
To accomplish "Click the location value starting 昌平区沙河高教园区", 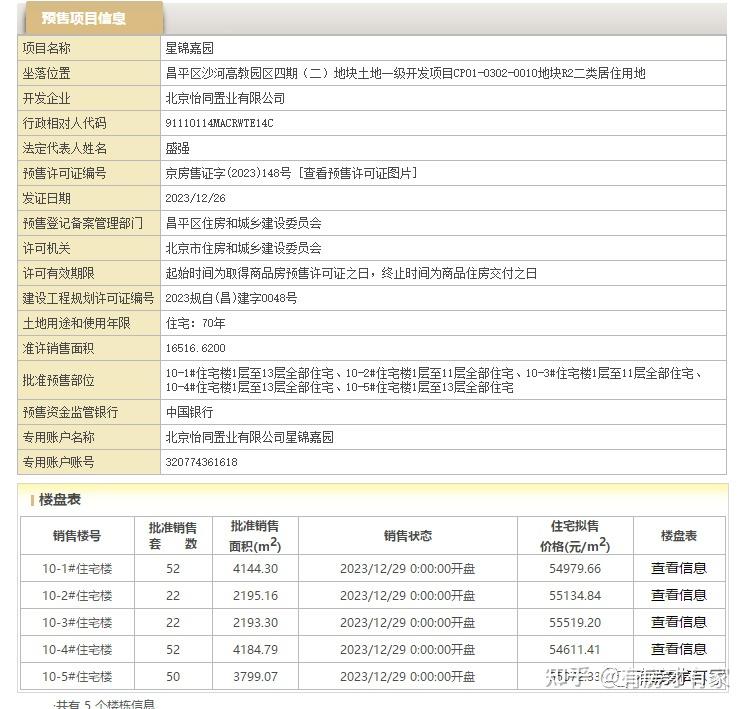I will [406, 73].
